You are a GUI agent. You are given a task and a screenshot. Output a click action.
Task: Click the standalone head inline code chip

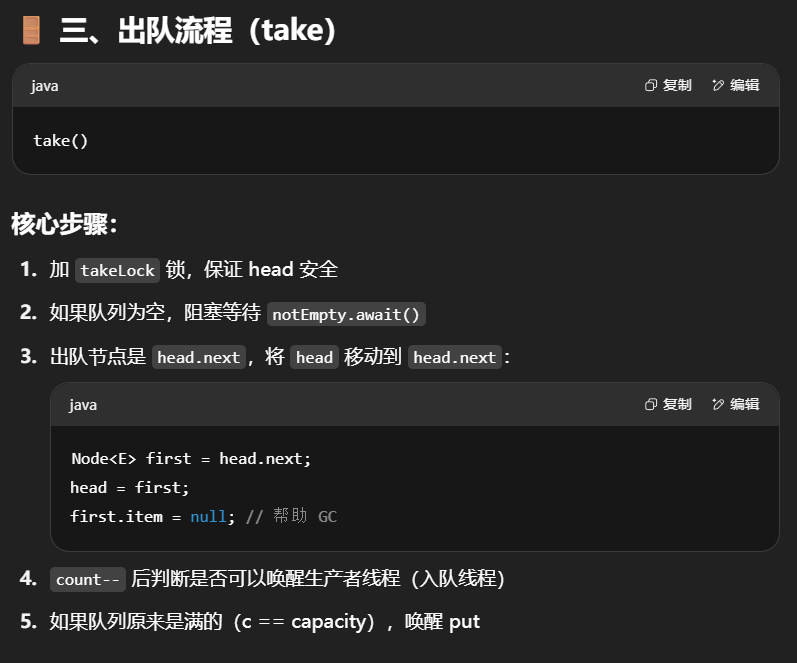(314, 358)
